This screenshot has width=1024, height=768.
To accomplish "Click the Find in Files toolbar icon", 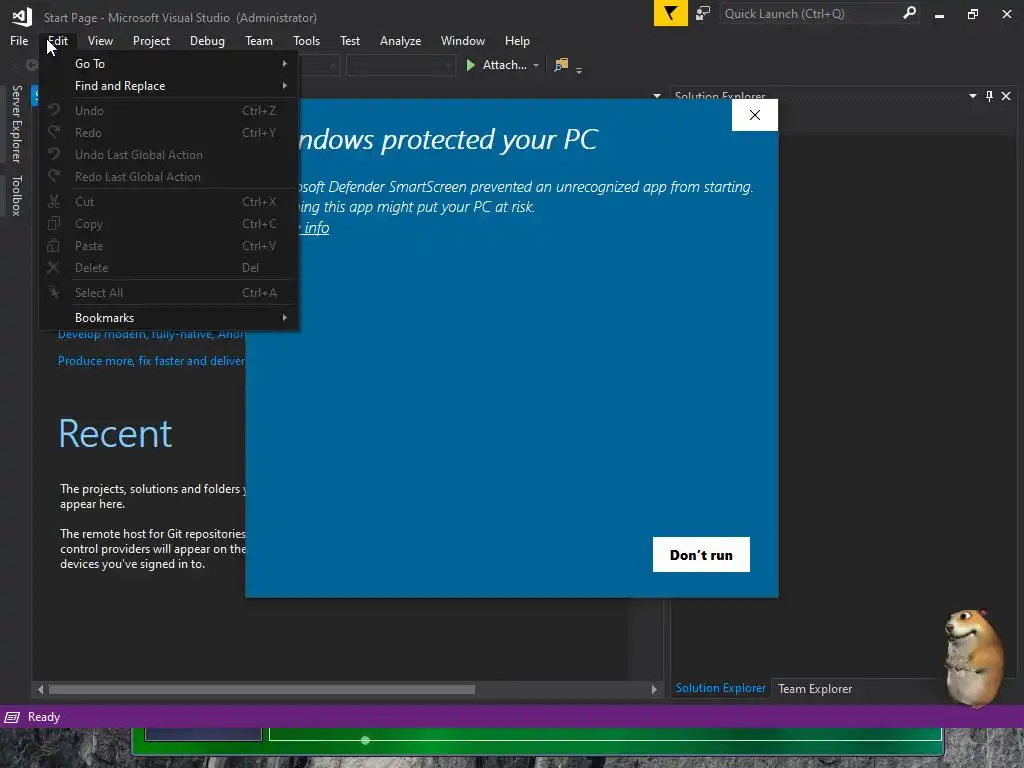I will [x=561, y=65].
